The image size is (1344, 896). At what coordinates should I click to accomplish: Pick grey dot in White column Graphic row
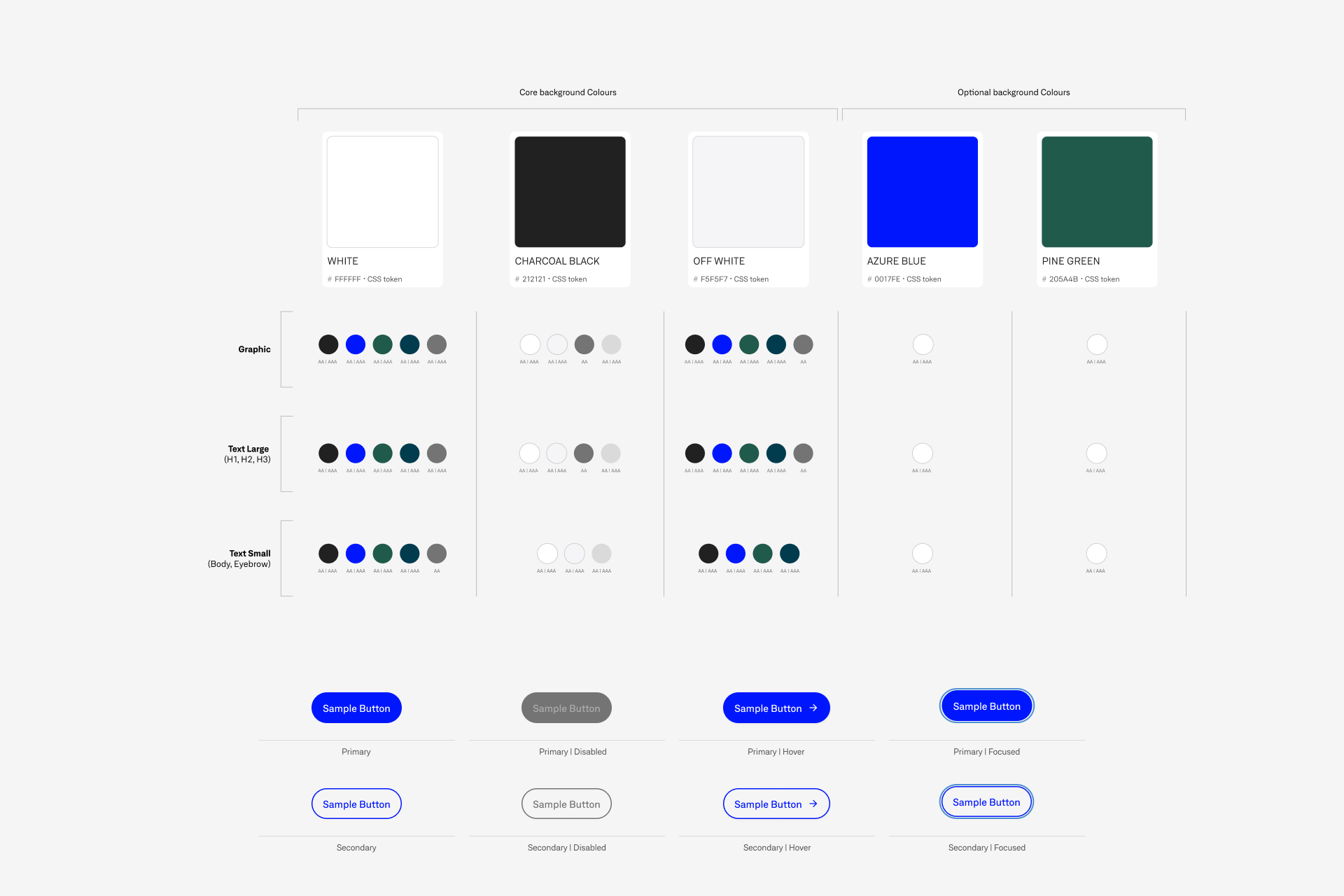coord(437,344)
